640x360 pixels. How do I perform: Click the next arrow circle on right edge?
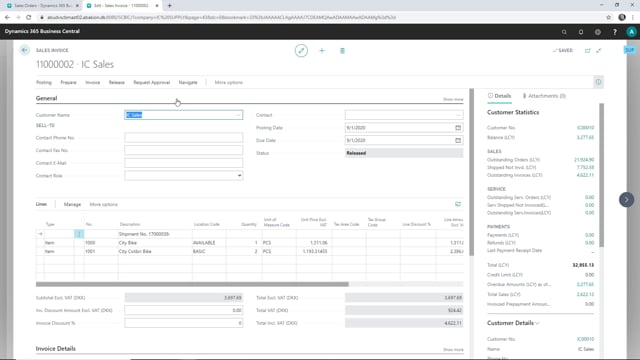tap(627, 200)
